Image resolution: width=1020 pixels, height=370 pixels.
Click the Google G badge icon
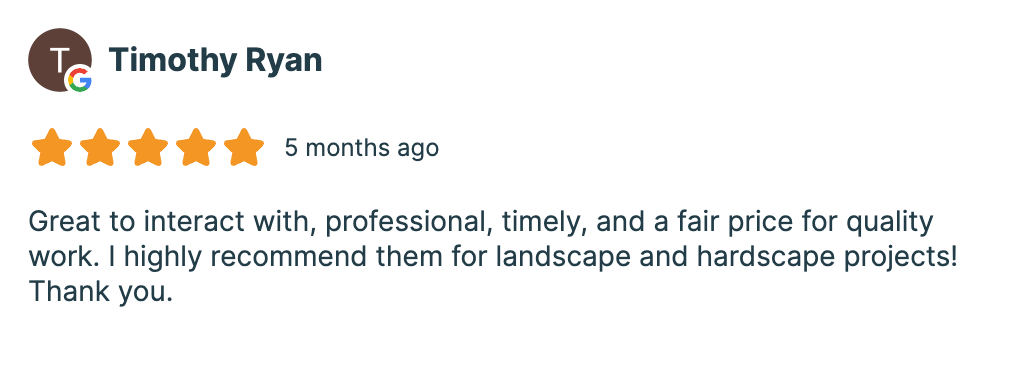click(x=80, y=80)
